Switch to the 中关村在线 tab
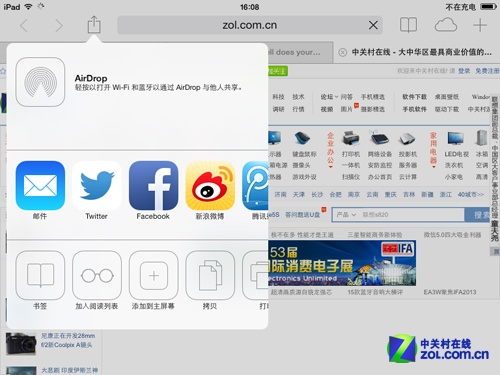This screenshot has height=375, width=500. pos(417,52)
